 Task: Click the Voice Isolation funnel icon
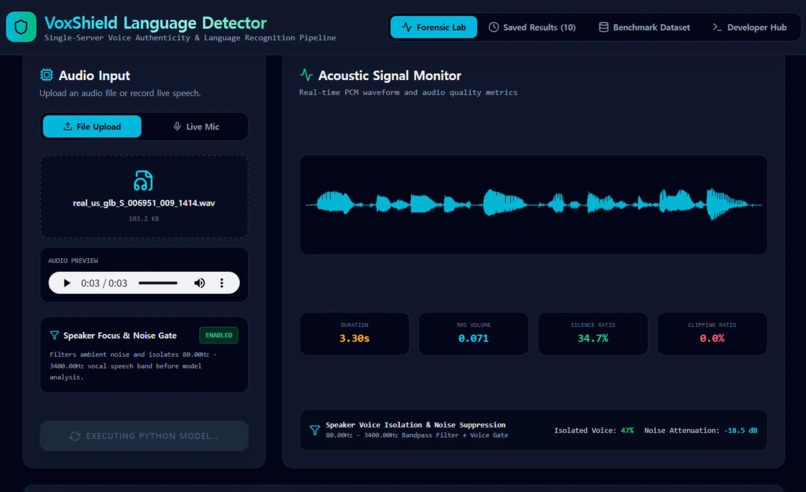(315, 430)
